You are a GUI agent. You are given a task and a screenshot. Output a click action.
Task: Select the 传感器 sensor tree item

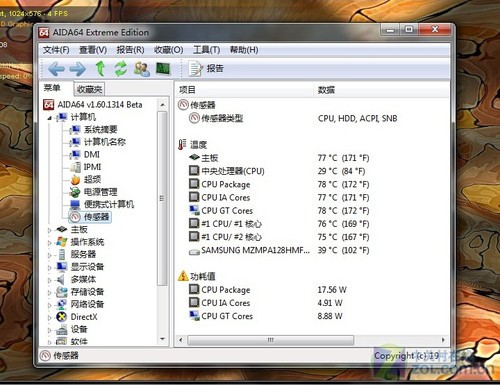pos(90,217)
